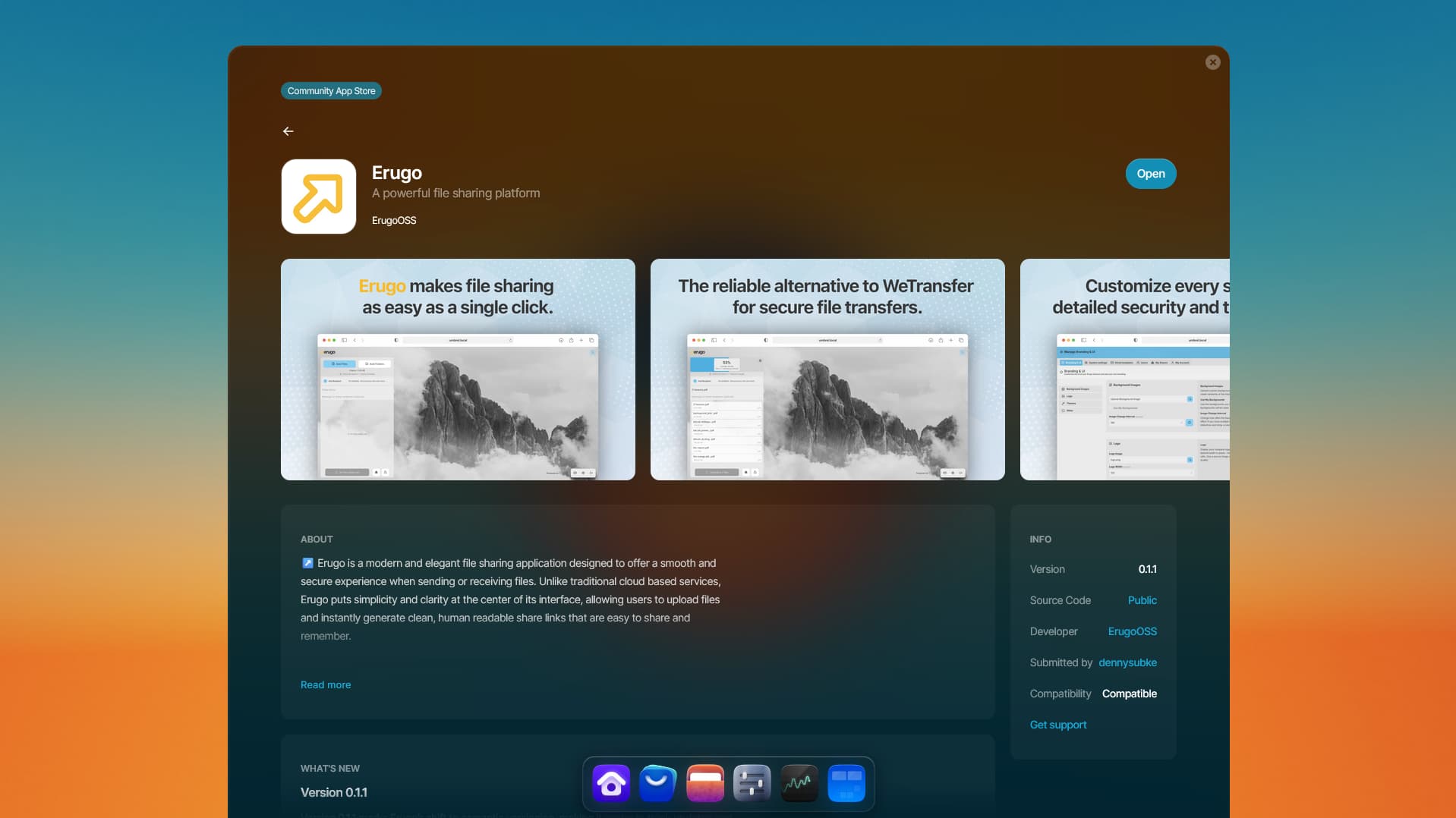Click the WHAT'S NEW heading
The width and height of the screenshot is (1456, 818).
pos(329,769)
